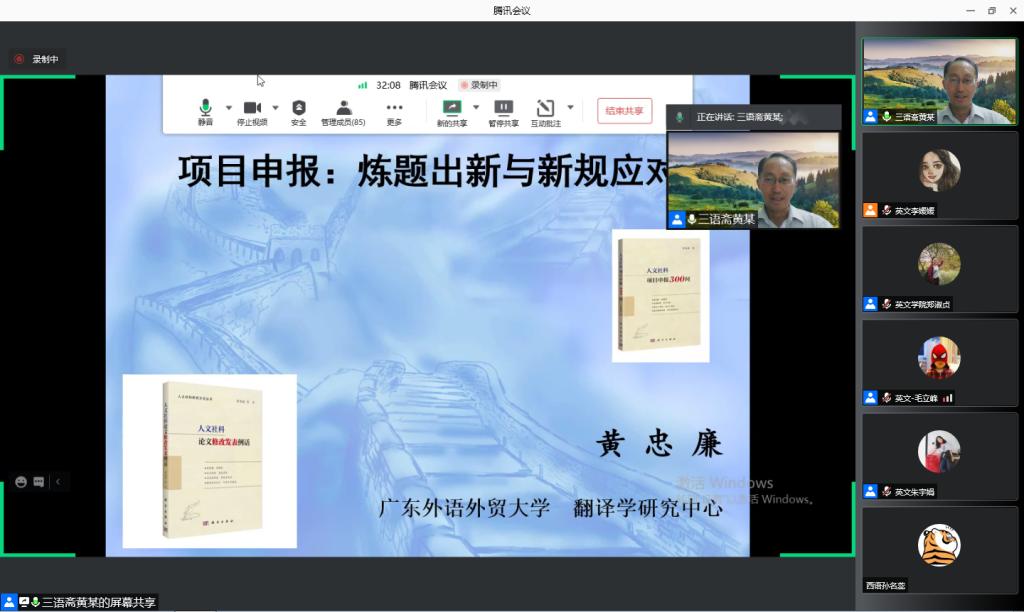This screenshot has height=612, width=1024.
Task: Select 西语孙名蕊 tiger avatar tile
Action: click(x=939, y=548)
